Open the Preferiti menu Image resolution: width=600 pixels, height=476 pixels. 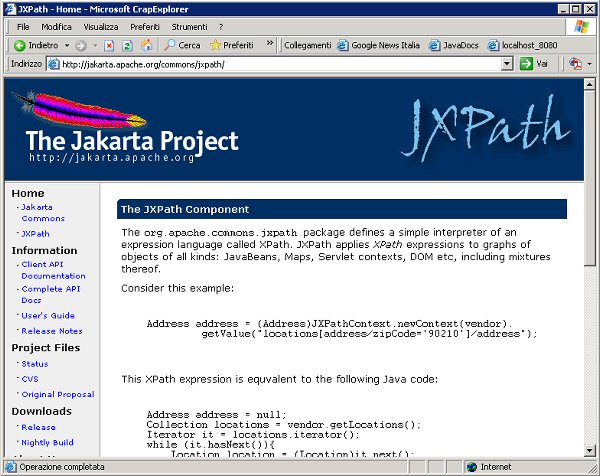(x=145, y=27)
